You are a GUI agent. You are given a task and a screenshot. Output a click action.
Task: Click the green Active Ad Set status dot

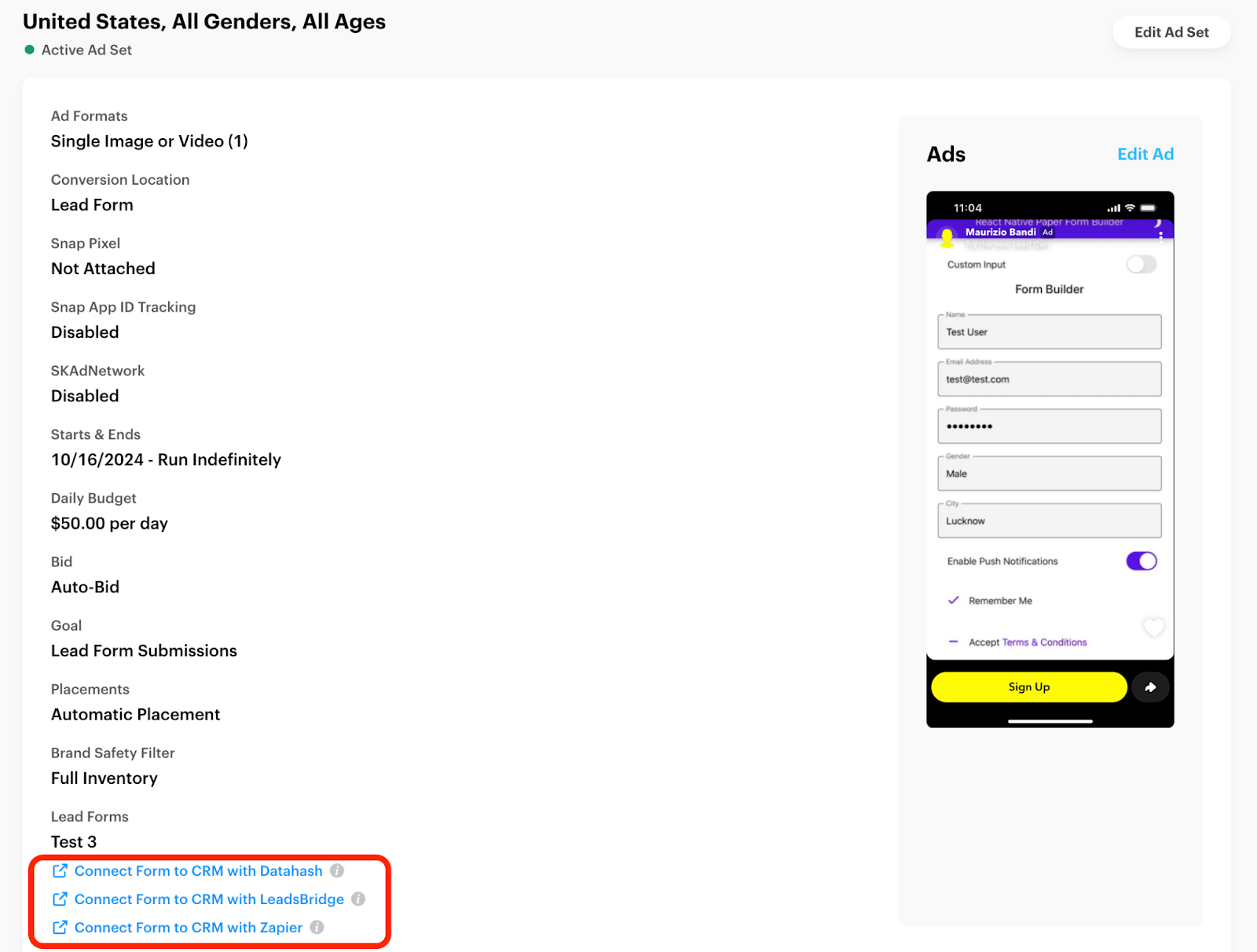[30, 49]
